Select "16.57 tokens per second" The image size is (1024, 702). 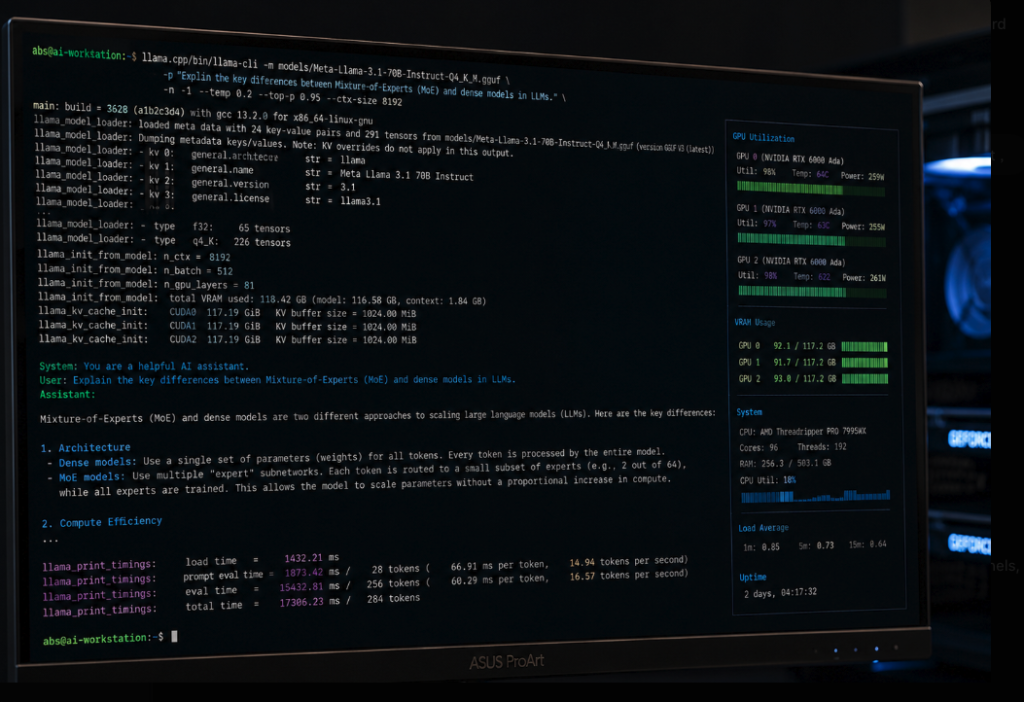pos(628,575)
